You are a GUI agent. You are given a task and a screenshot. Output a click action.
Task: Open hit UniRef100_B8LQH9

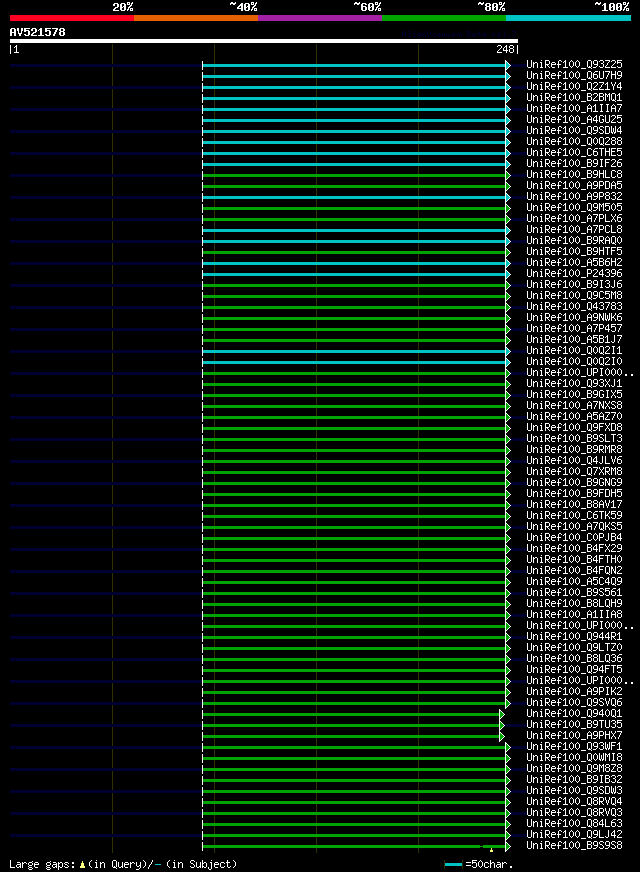pyautogui.click(x=574, y=604)
